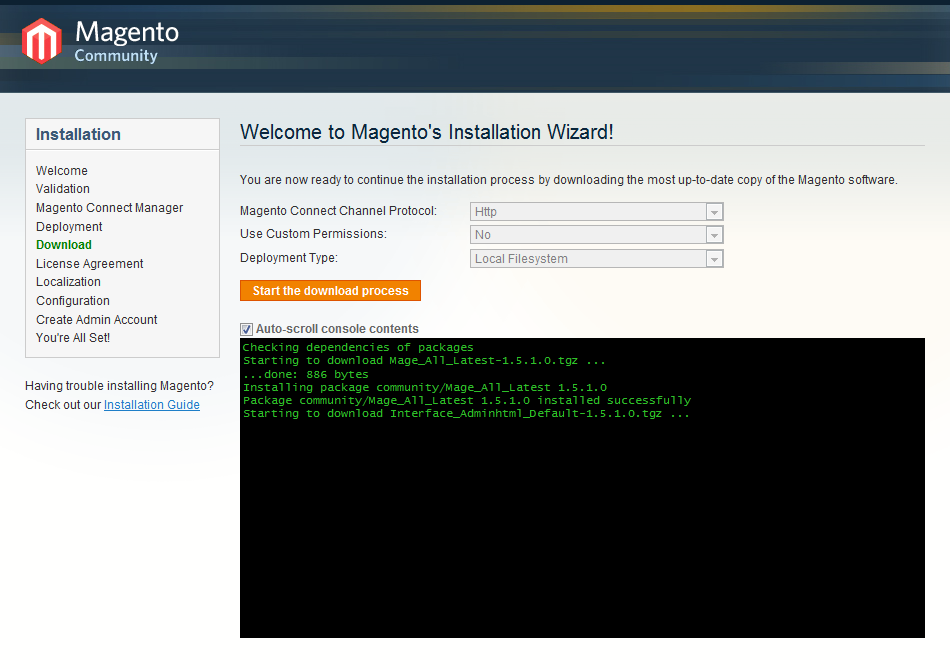Click console line '...done: 886 bytes'
The height and width of the screenshot is (669, 950).
[305, 374]
